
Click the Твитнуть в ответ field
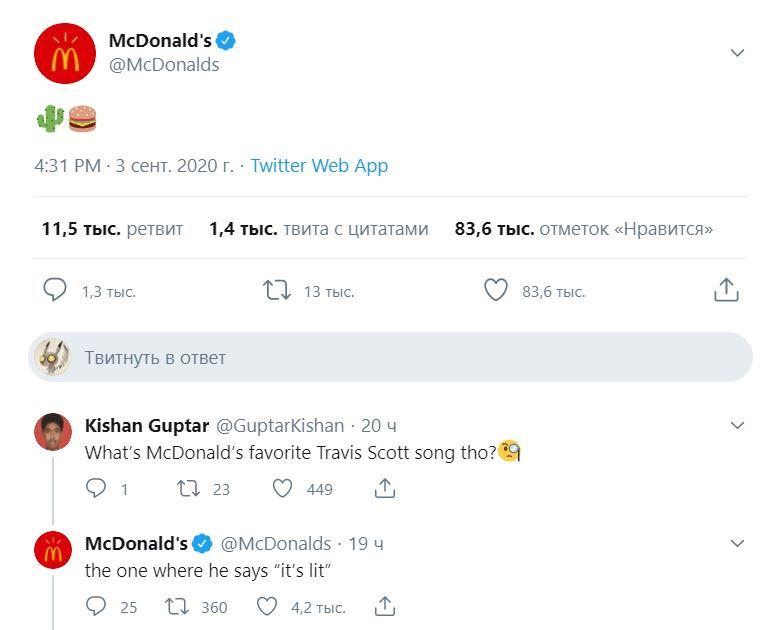(400, 357)
